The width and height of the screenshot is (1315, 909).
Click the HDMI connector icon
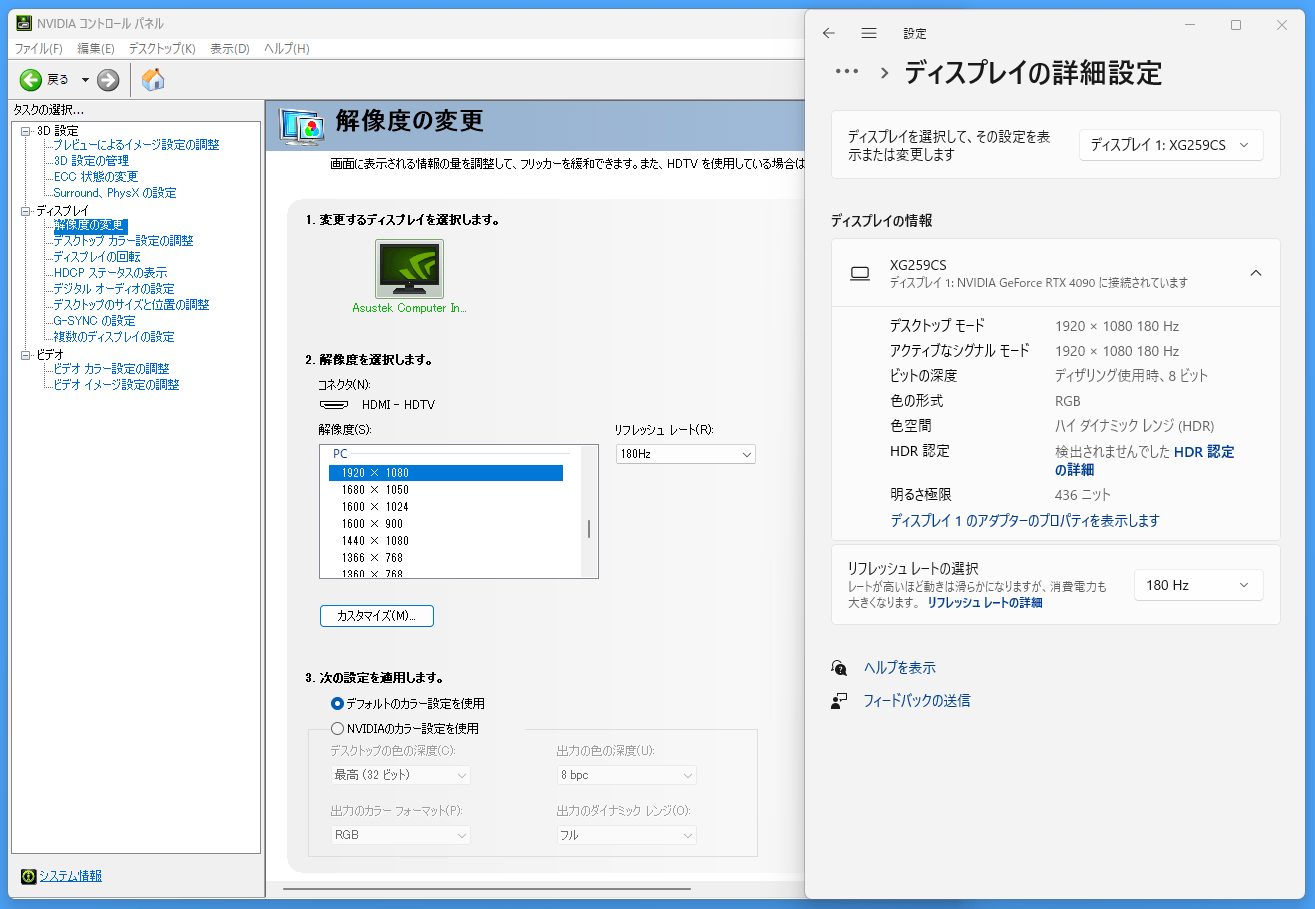334,405
